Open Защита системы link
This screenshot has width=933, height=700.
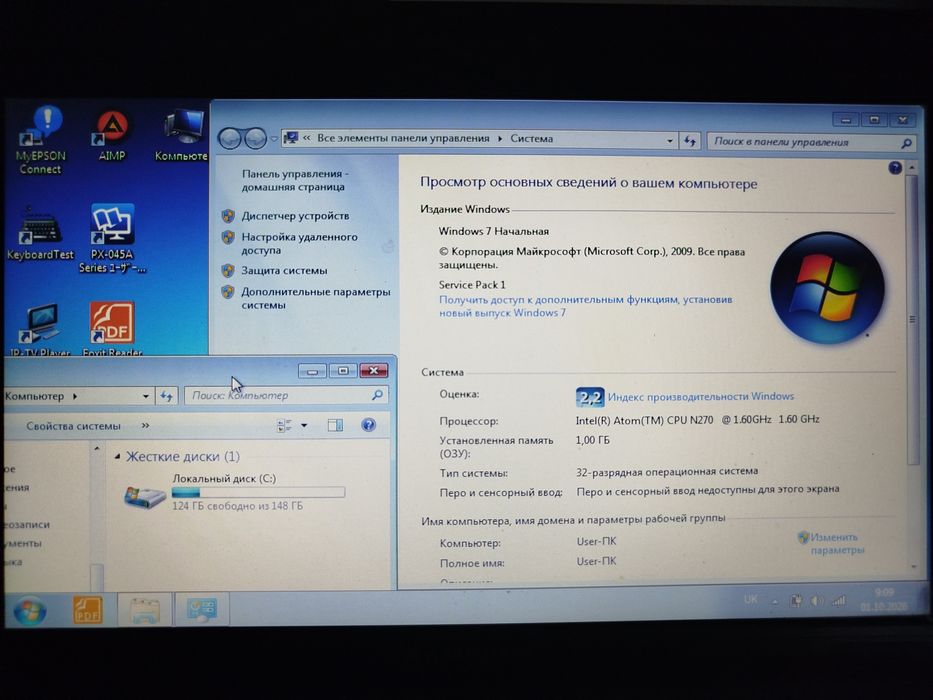pyautogui.click(x=284, y=270)
